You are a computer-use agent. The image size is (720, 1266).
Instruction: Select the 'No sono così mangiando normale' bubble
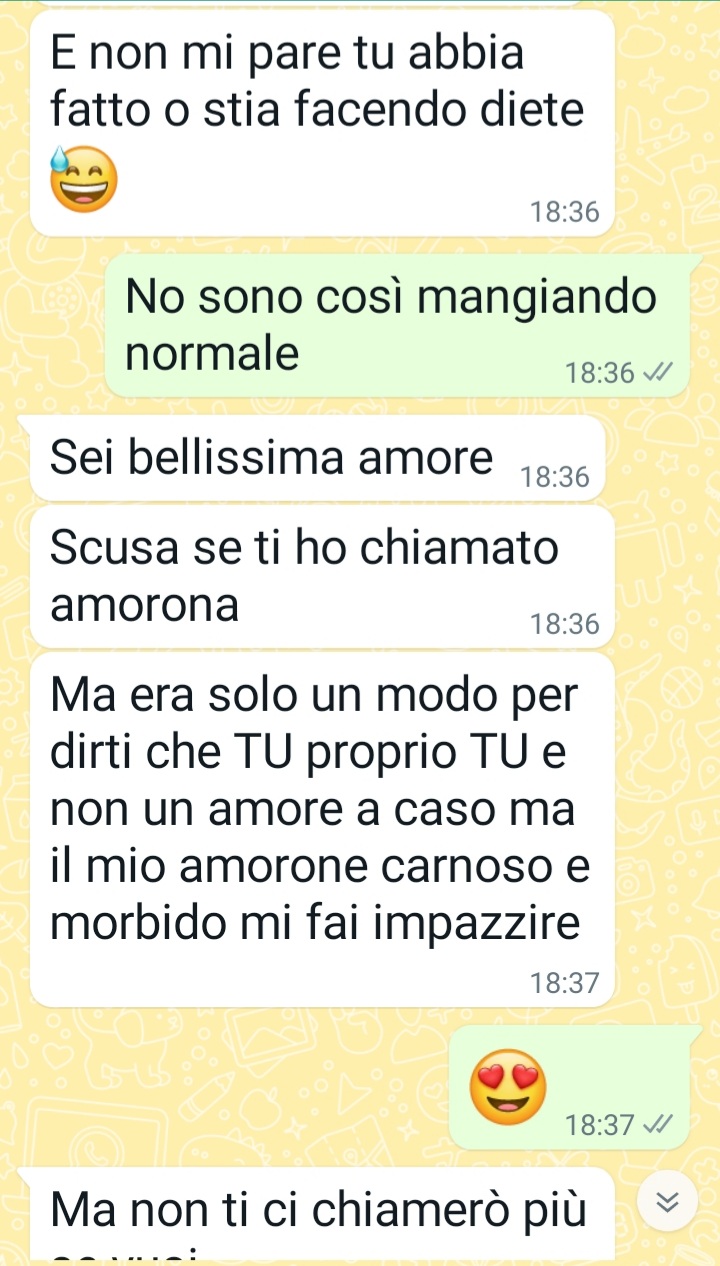(404, 325)
